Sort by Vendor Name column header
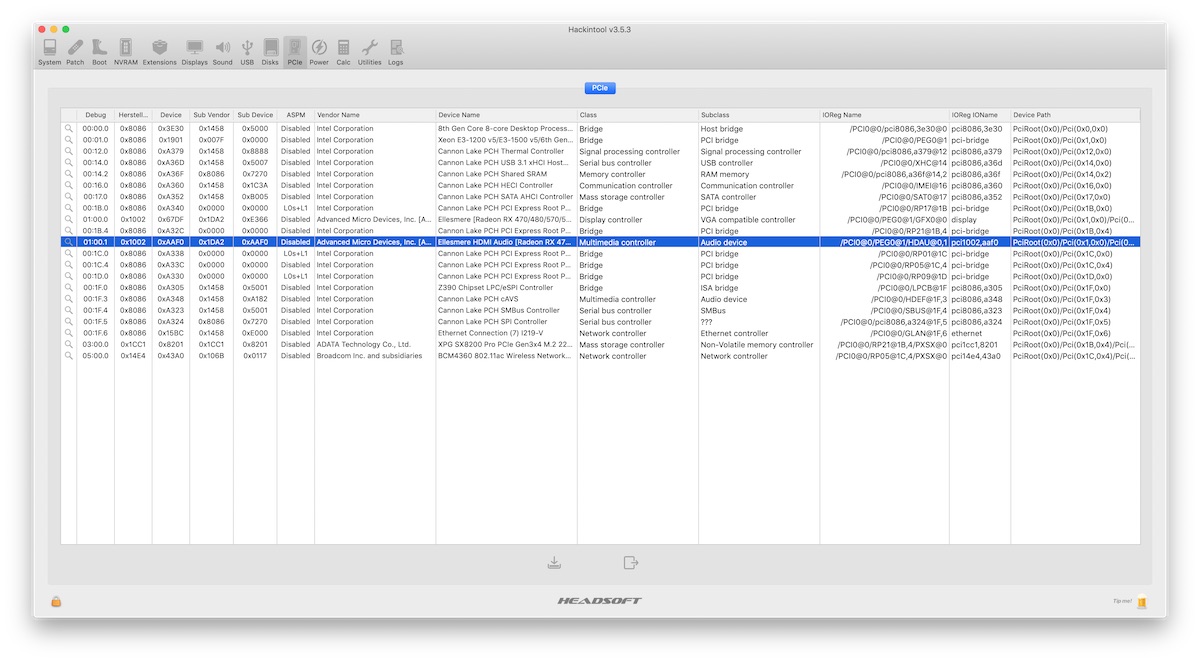1200x662 pixels. click(375, 115)
